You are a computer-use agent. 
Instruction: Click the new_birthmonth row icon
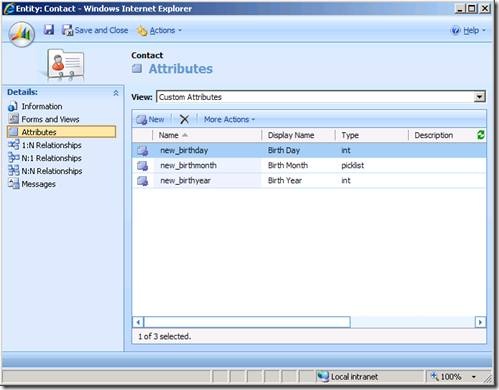coord(143,165)
